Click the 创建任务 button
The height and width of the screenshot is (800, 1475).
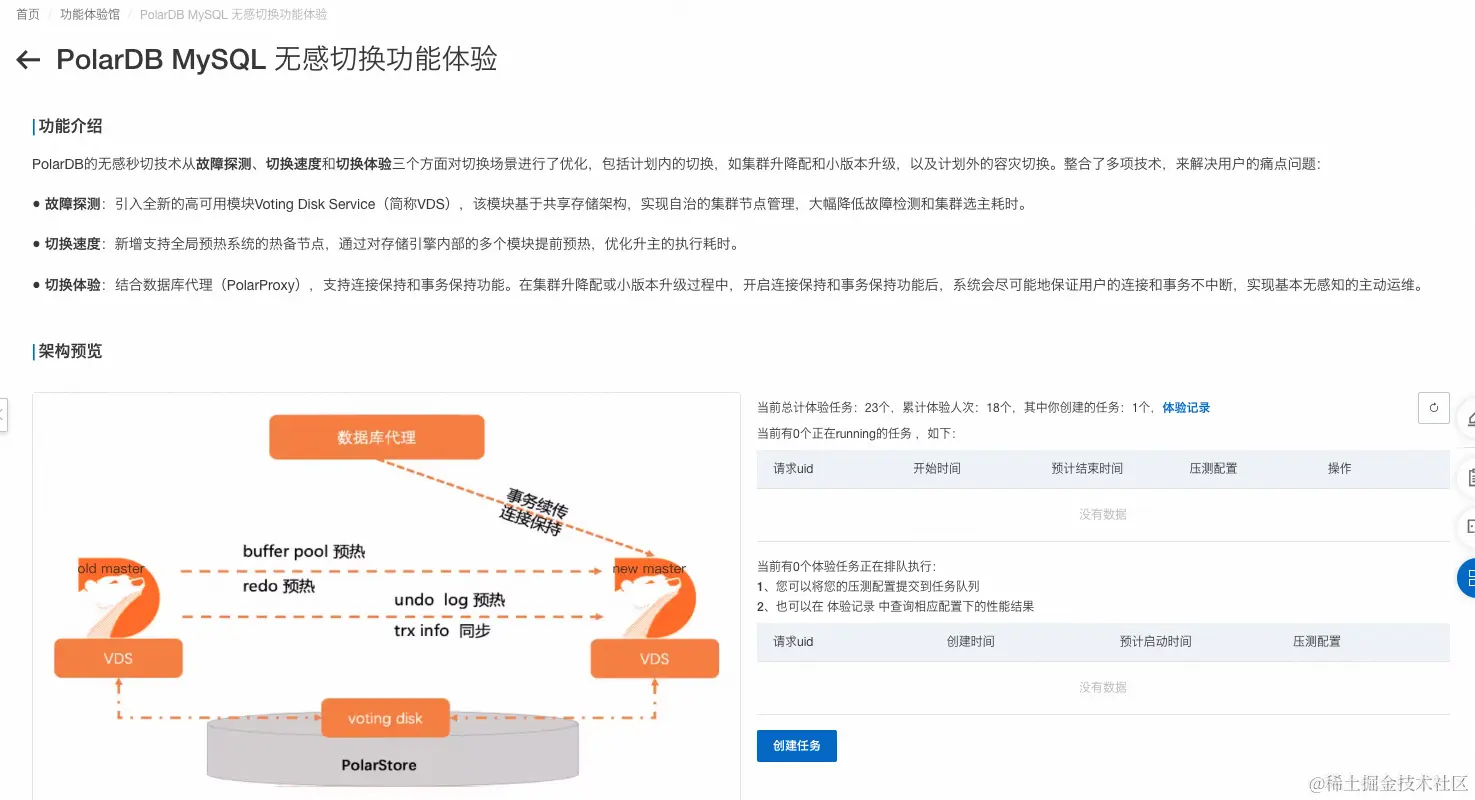pos(797,746)
